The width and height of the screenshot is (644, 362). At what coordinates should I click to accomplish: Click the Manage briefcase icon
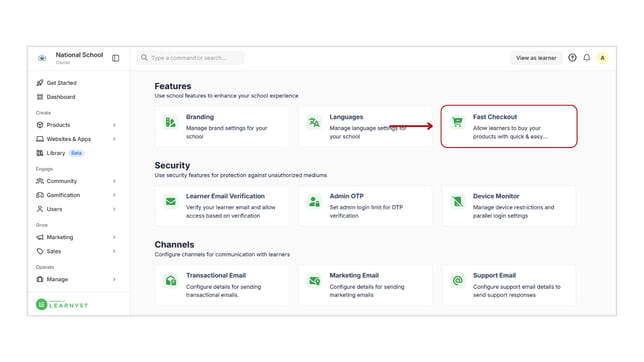40,279
